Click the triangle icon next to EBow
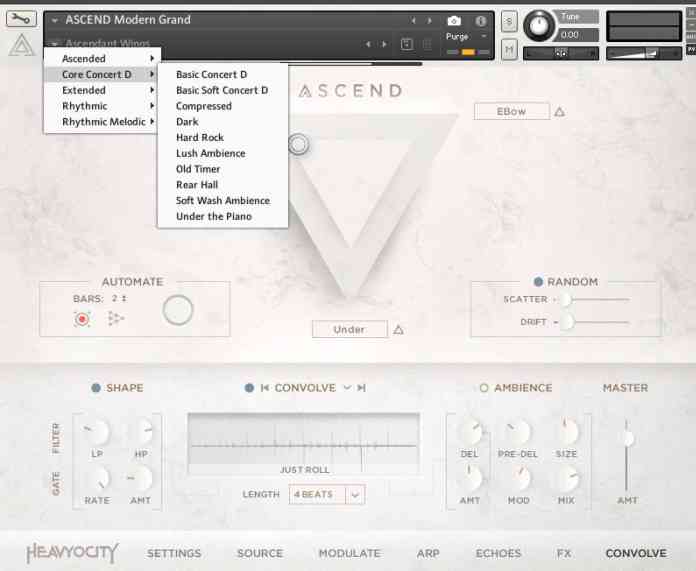Image resolution: width=696 pixels, height=571 pixels. (x=559, y=112)
